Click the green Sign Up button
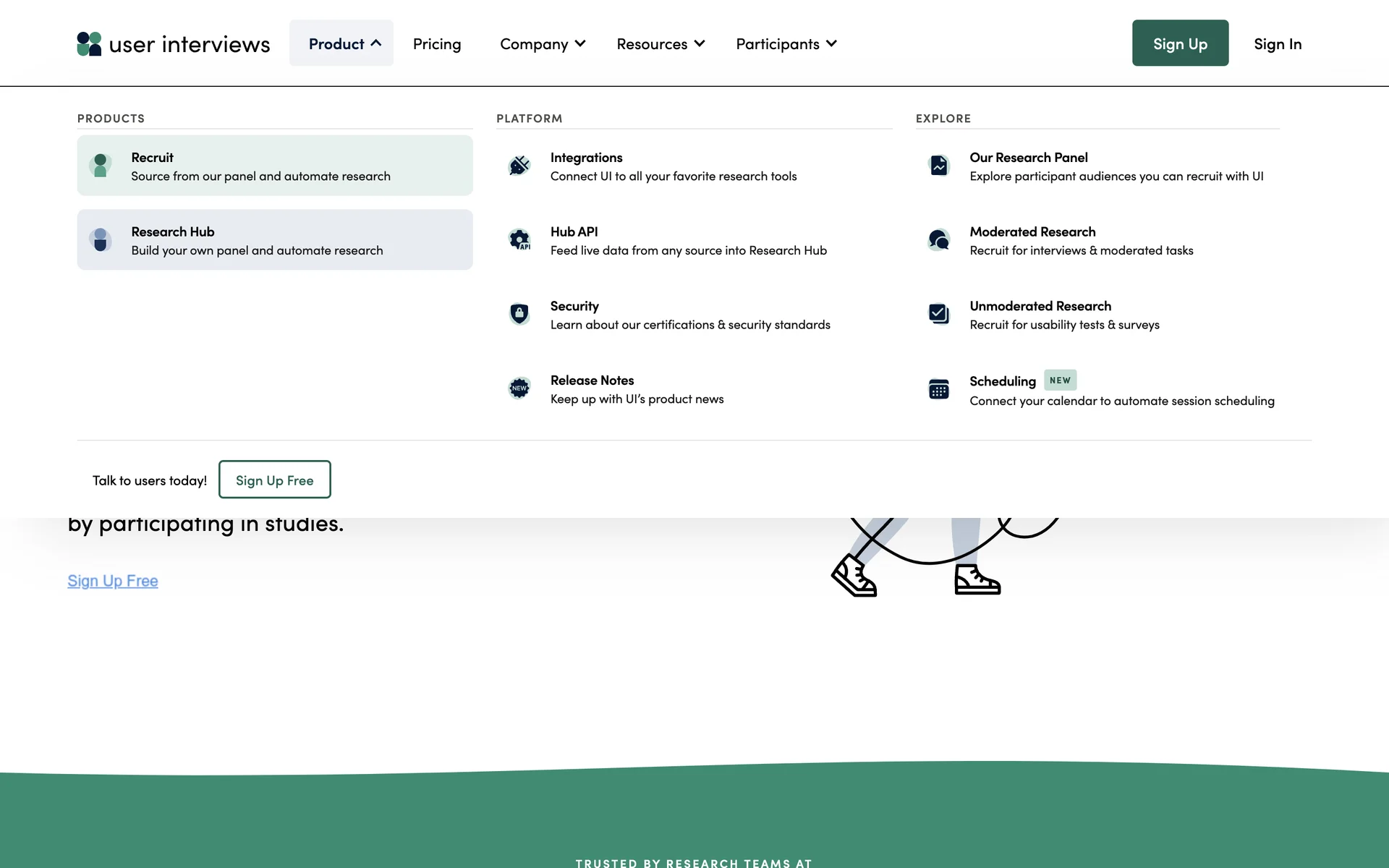 1180,43
